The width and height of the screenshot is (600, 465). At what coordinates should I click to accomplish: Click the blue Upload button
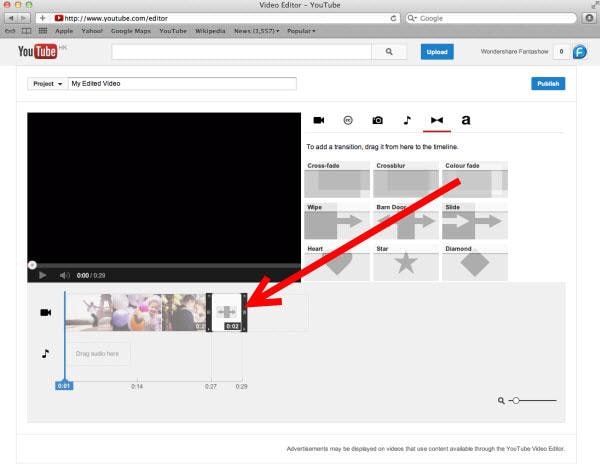(437, 52)
